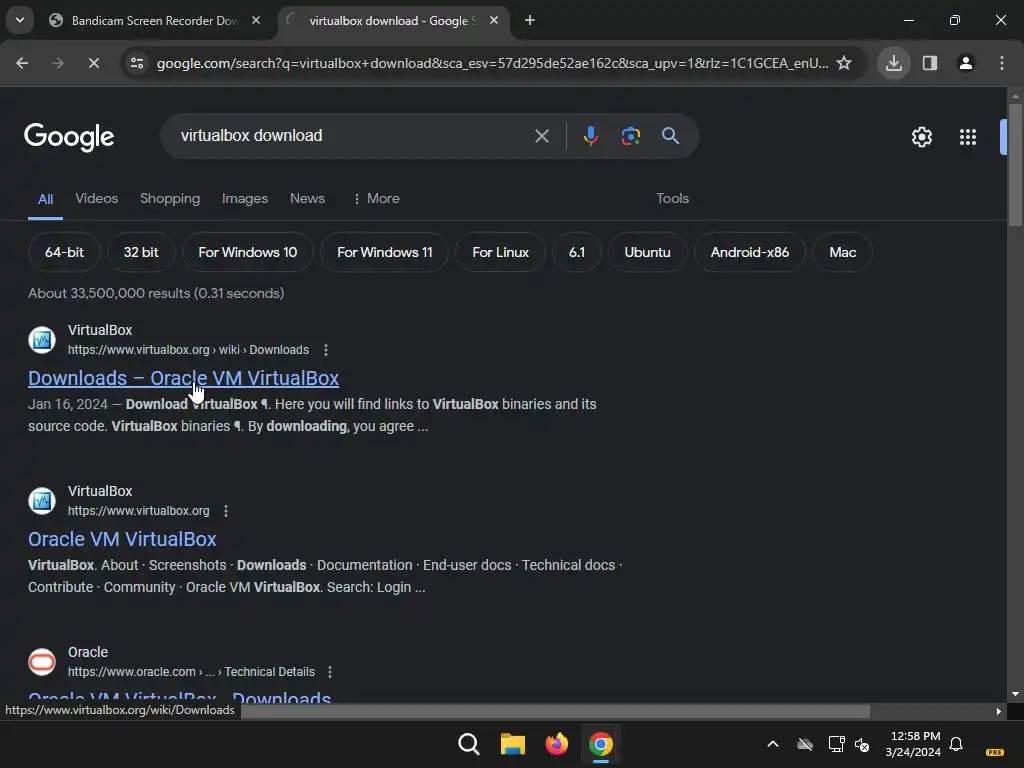Open Windows taskbar search
Viewport: 1024px width, 768px height.
click(x=468, y=744)
